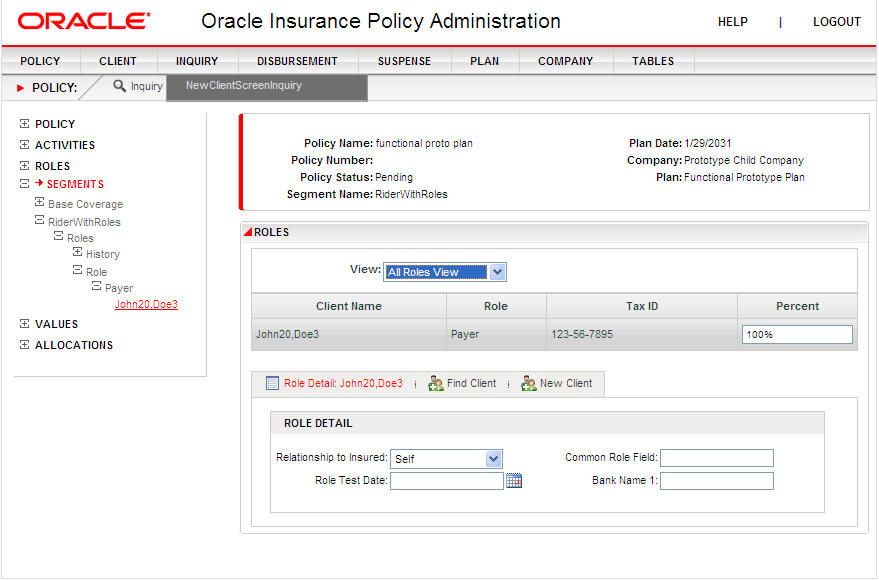Expand the ACTIVITIES tree node
879x580 pixels.
coord(24,145)
